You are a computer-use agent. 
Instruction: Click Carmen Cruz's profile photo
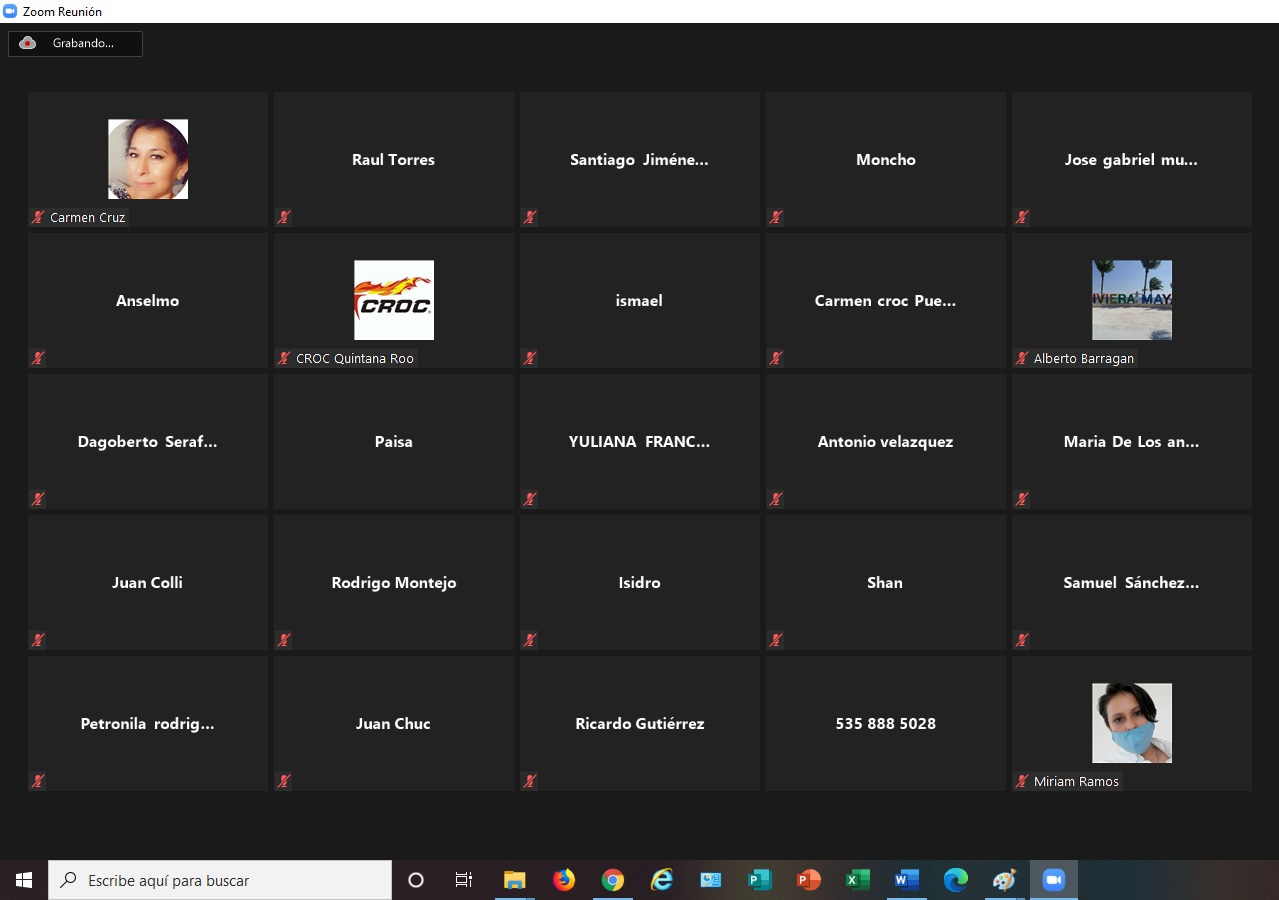(x=148, y=159)
